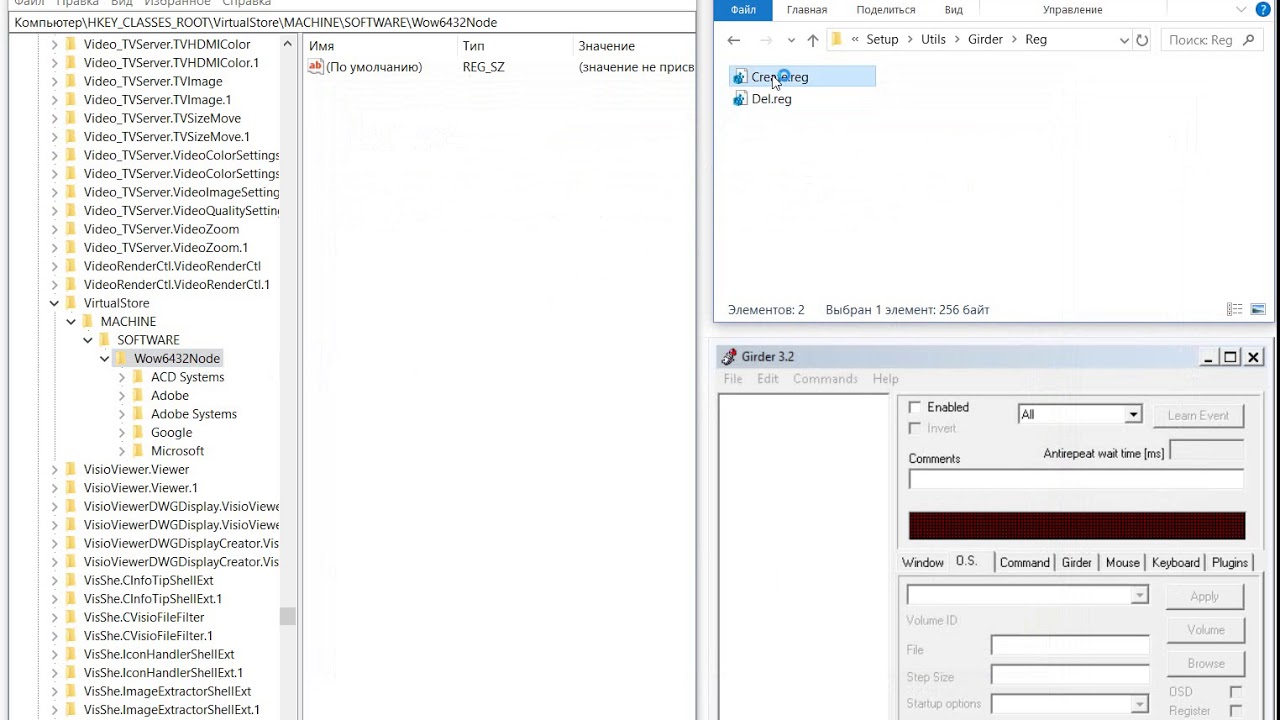This screenshot has width=1280, height=720.
Task: Enable the Girder Enabled checkbox
Action: 914,407
